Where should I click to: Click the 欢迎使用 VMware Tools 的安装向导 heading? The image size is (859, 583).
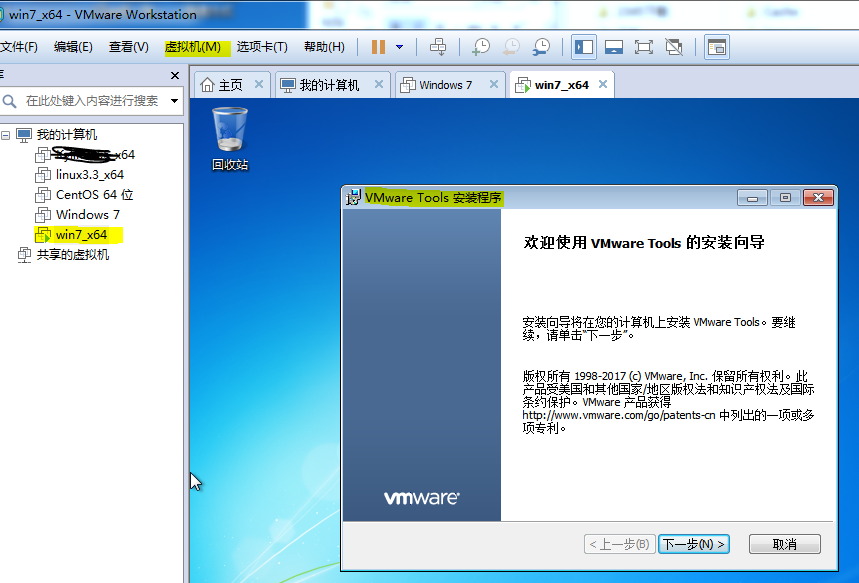(x=644, y=243)
